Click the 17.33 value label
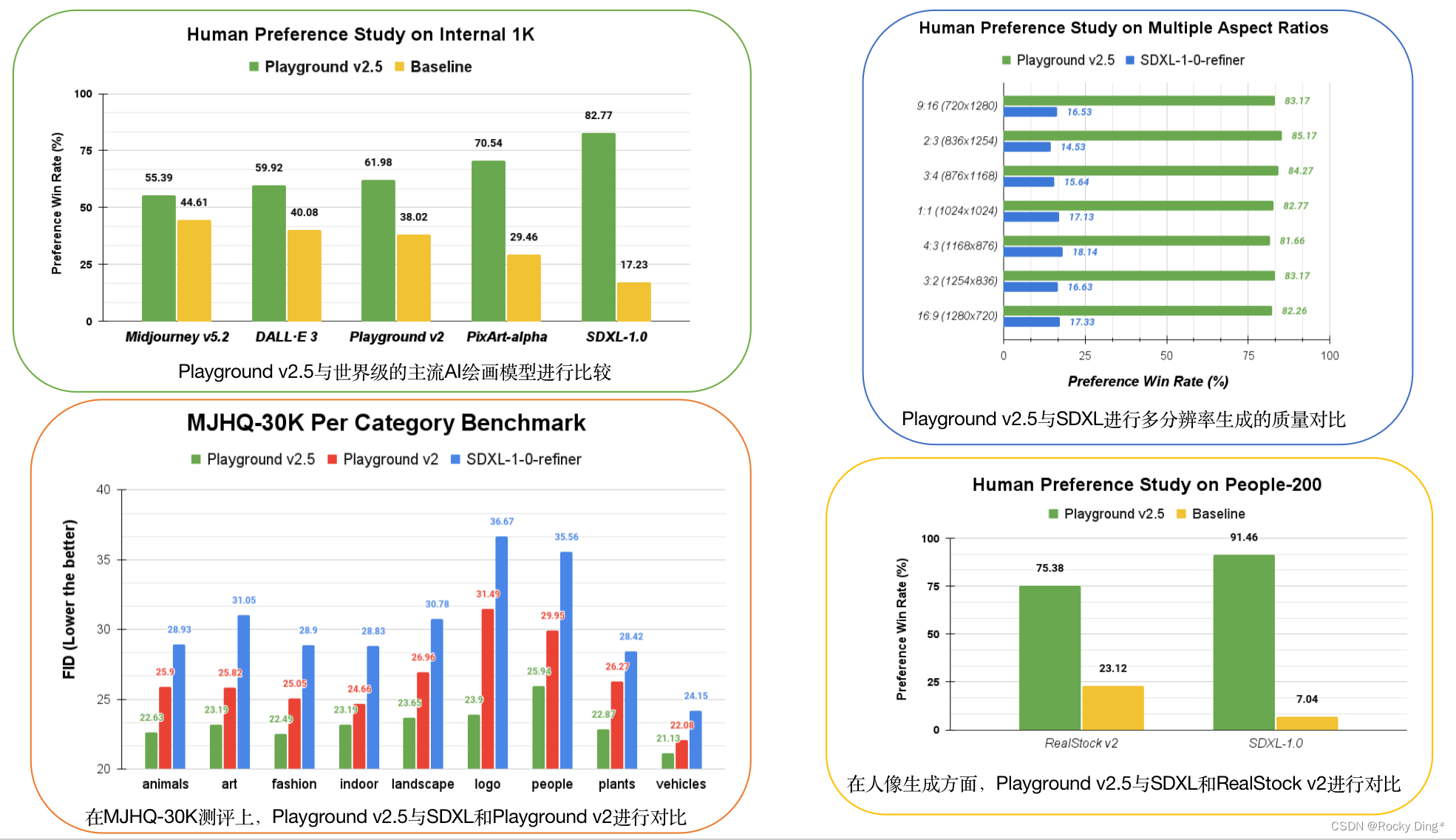Viewport: 1456px width, 840px height. pos(1082,322)
